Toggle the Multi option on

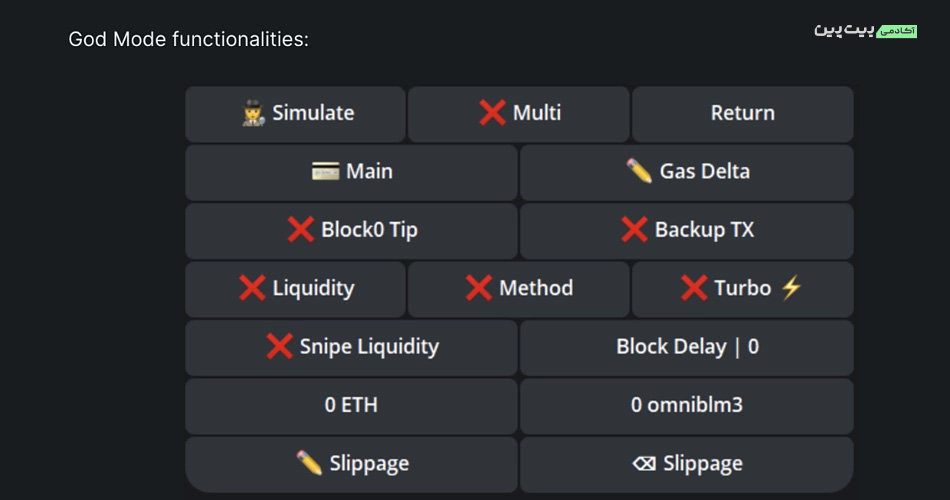[x=519, y=114]
